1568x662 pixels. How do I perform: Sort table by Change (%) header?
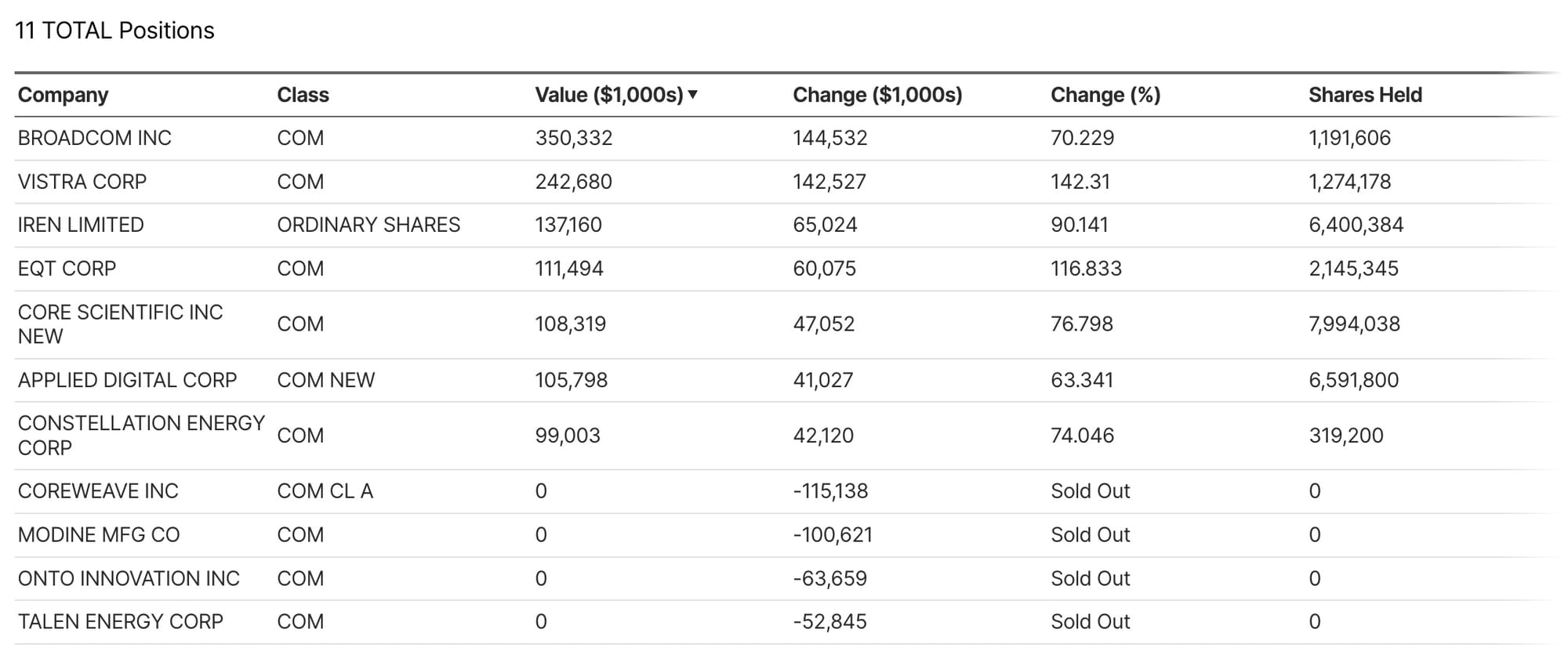pos(1105,95)
